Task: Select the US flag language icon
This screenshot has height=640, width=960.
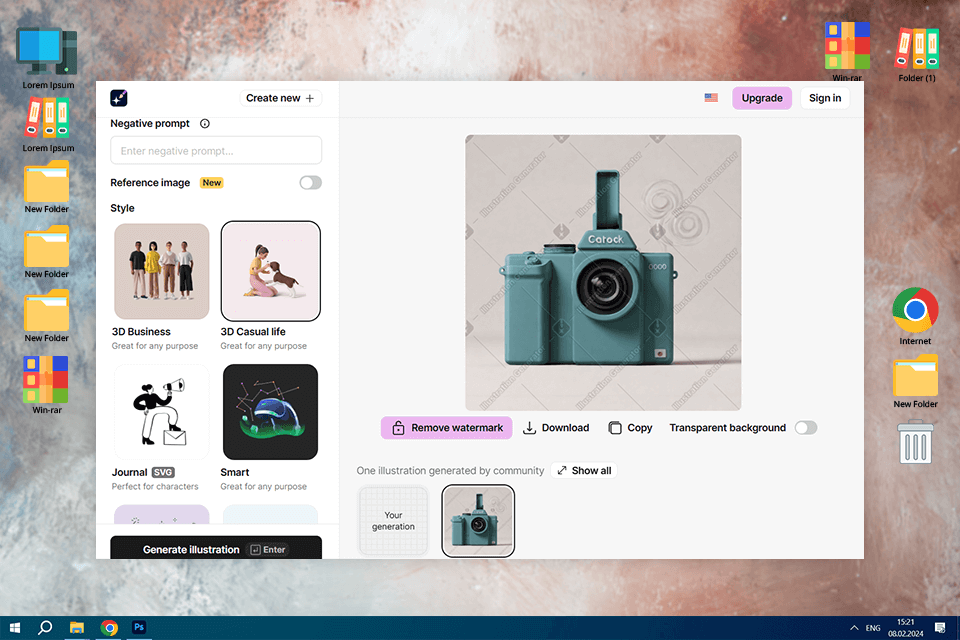Action: pos(711,98)
